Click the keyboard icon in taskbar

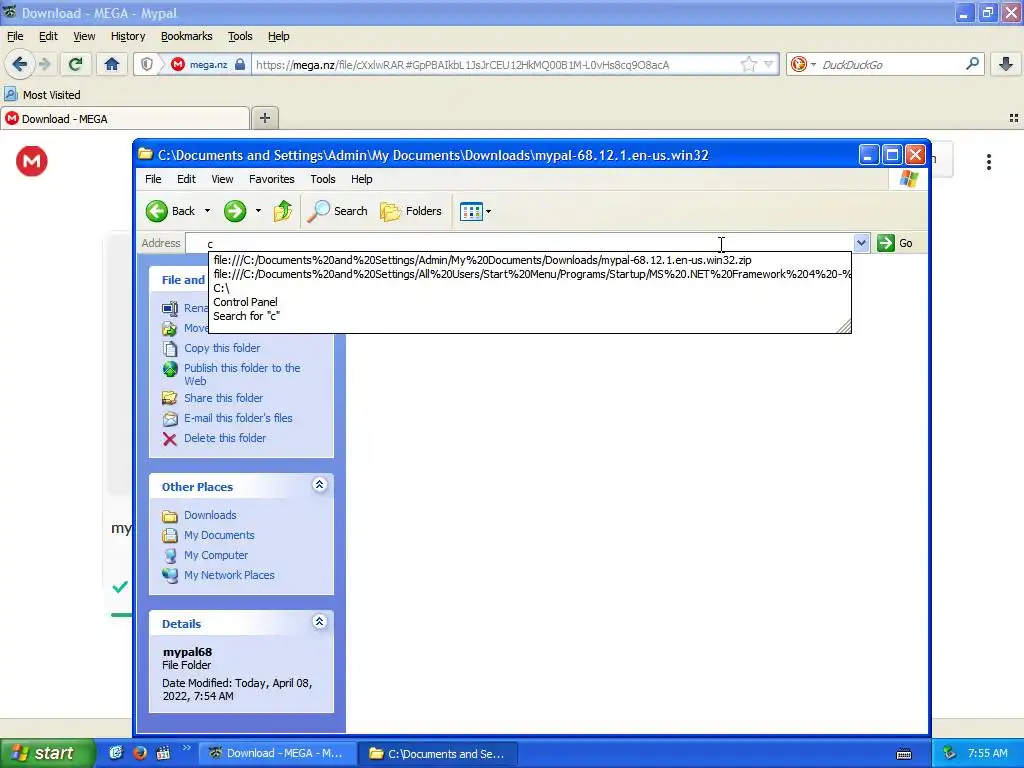tap(904, 754)
